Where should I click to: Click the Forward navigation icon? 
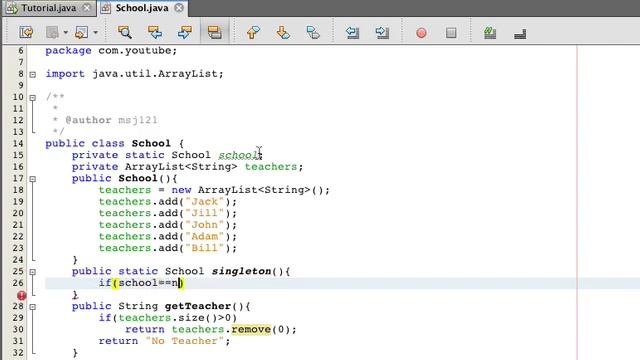tap(81, 32)
